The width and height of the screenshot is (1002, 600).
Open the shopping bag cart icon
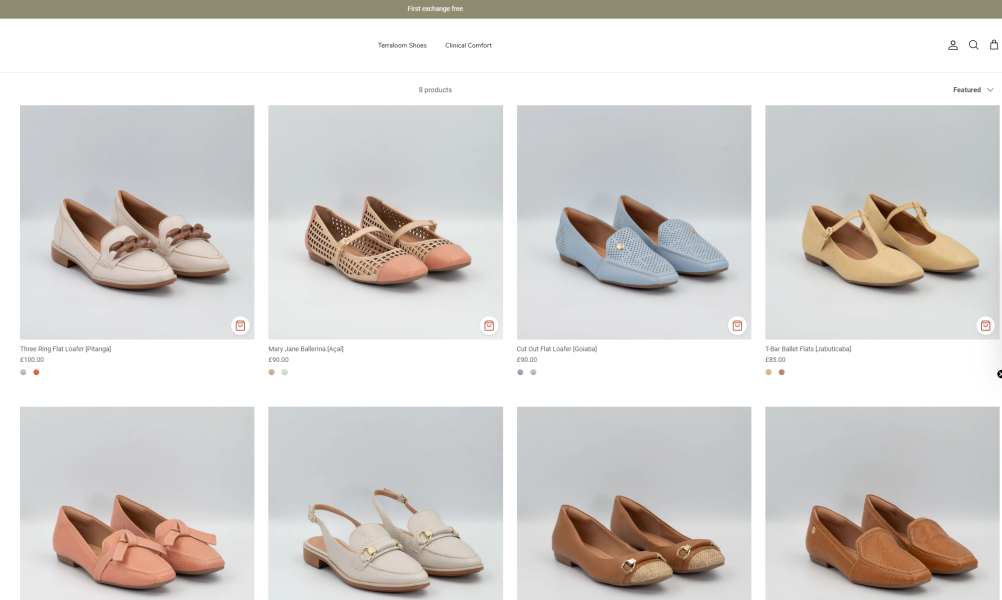coord(993,45)
